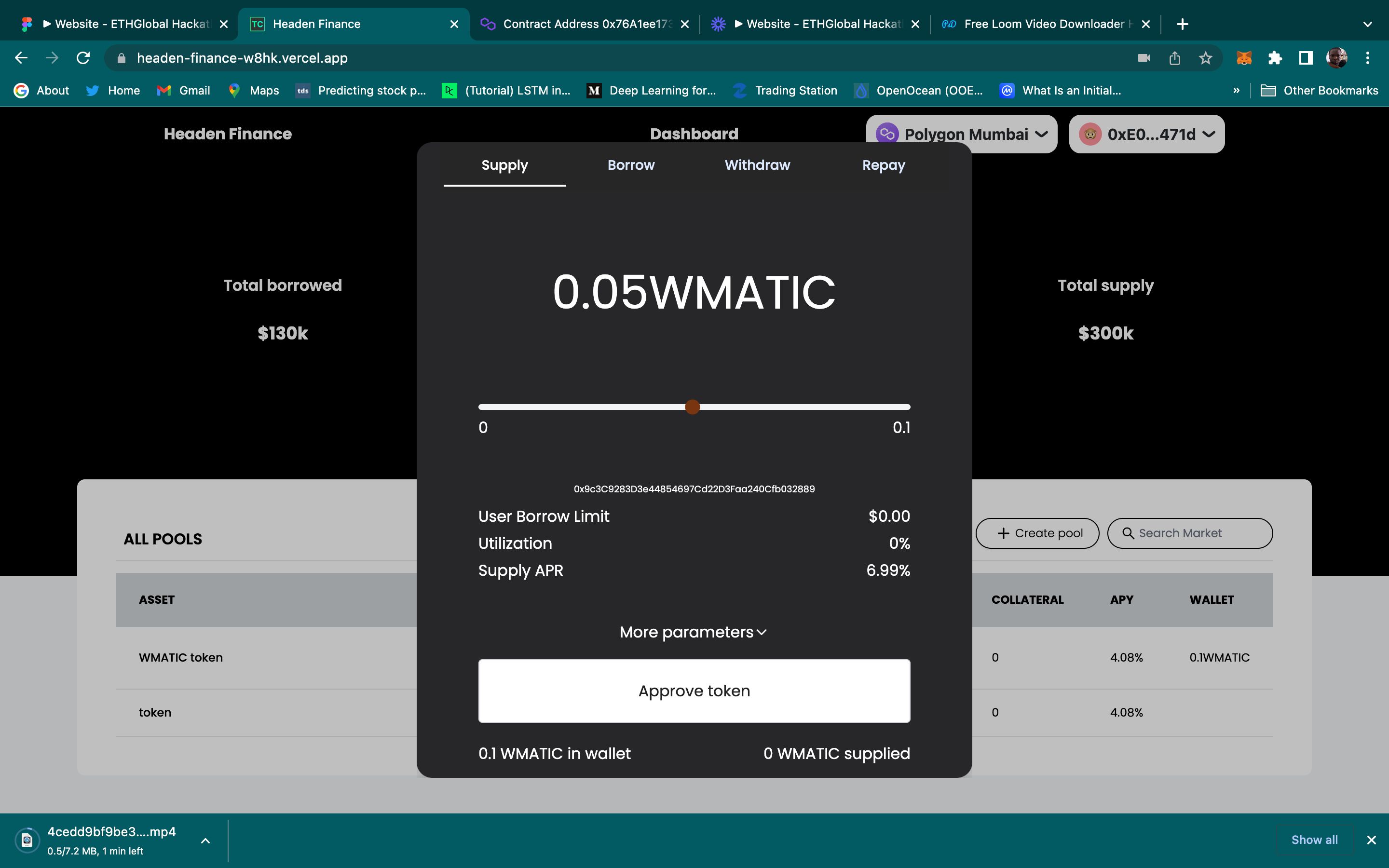
Task: Switch to the Borrow tab
Action: click(630, 164)
